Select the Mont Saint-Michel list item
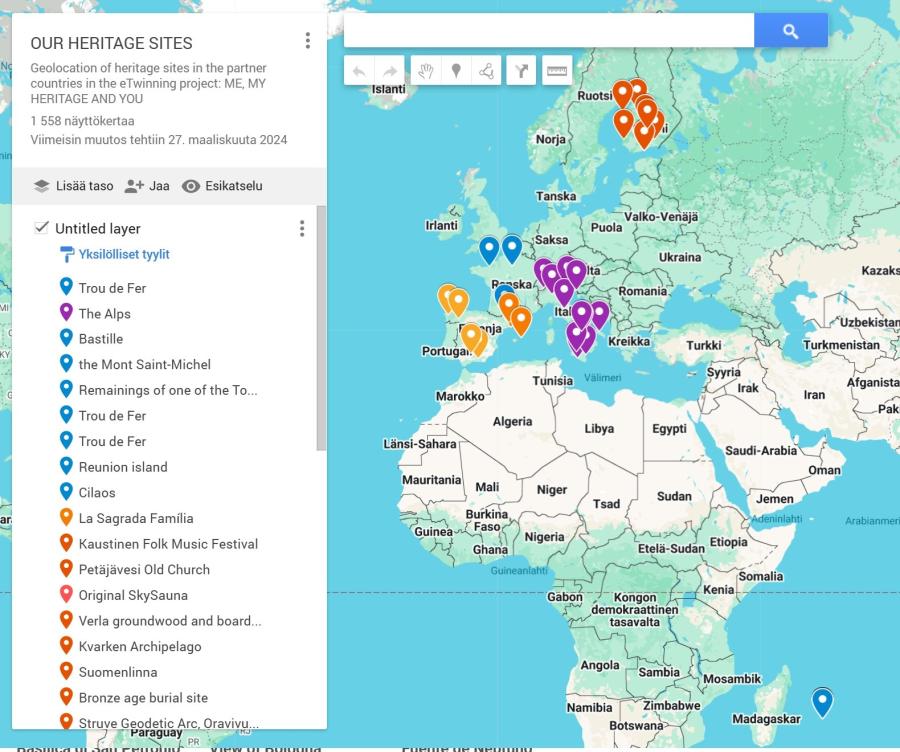This screenshot has width=900, height=752. pyautogui.click(x=145, y=365)
